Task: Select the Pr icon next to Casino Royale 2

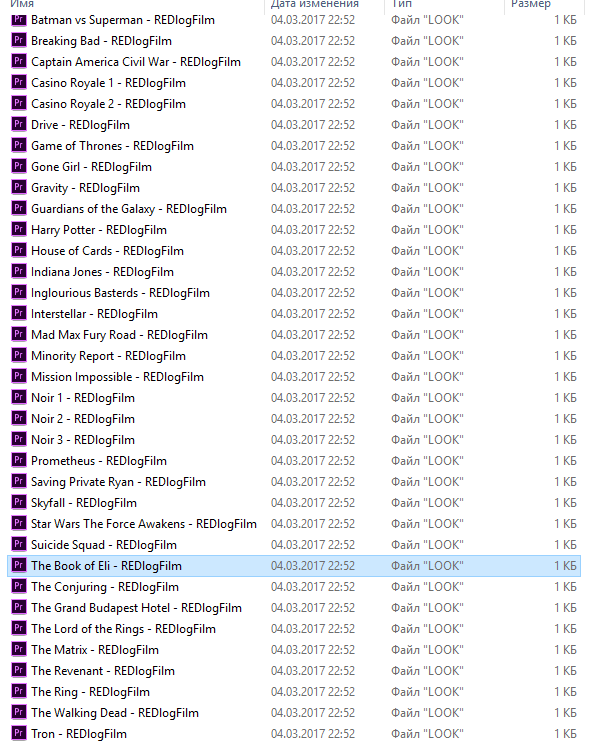Action: click(x=19, y=104)
